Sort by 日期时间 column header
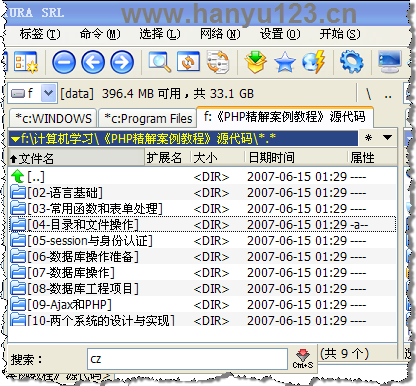This screenshot has height=386, width=416. (296, 157)
